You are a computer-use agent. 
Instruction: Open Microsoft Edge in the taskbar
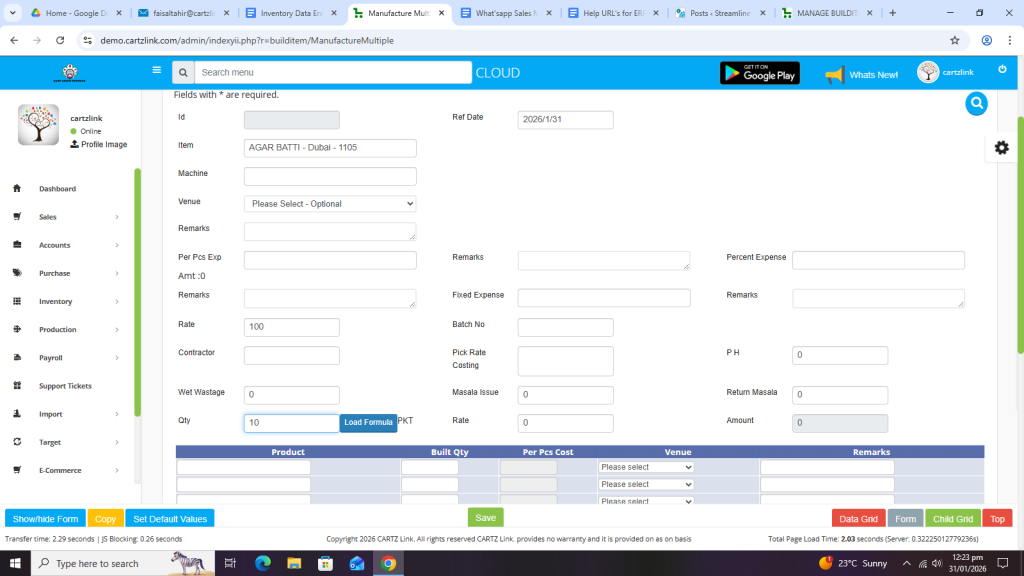coord(263,563)
